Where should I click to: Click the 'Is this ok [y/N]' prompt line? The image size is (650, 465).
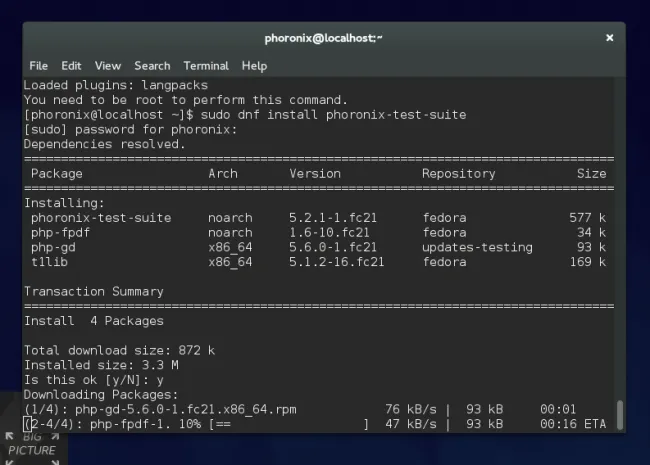[94, 380]
